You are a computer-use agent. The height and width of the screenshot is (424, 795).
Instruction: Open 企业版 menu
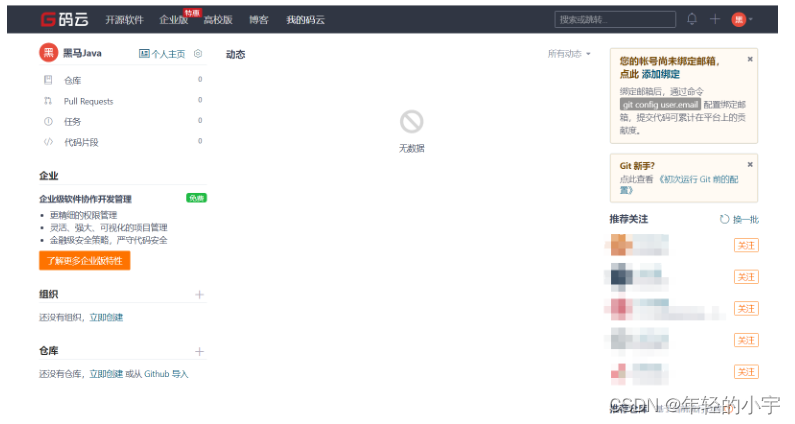tap(173, 20)
